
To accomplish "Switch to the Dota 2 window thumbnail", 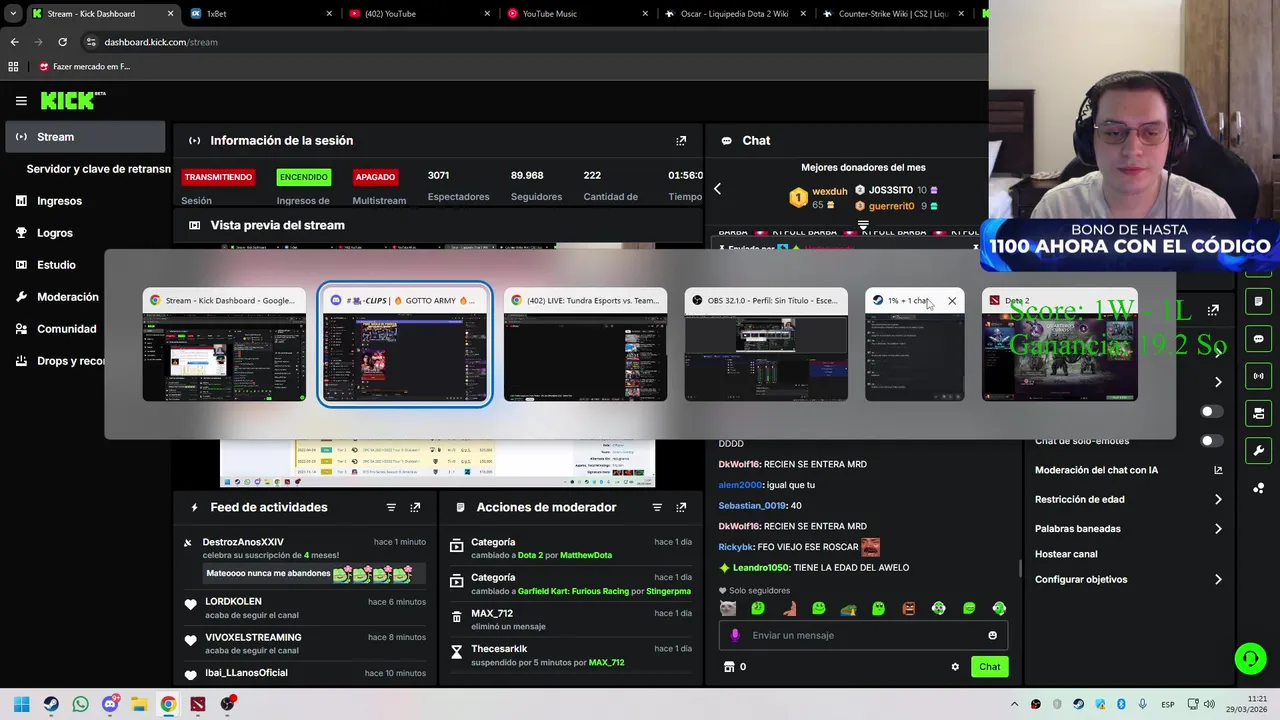I will pos(1059,345).
